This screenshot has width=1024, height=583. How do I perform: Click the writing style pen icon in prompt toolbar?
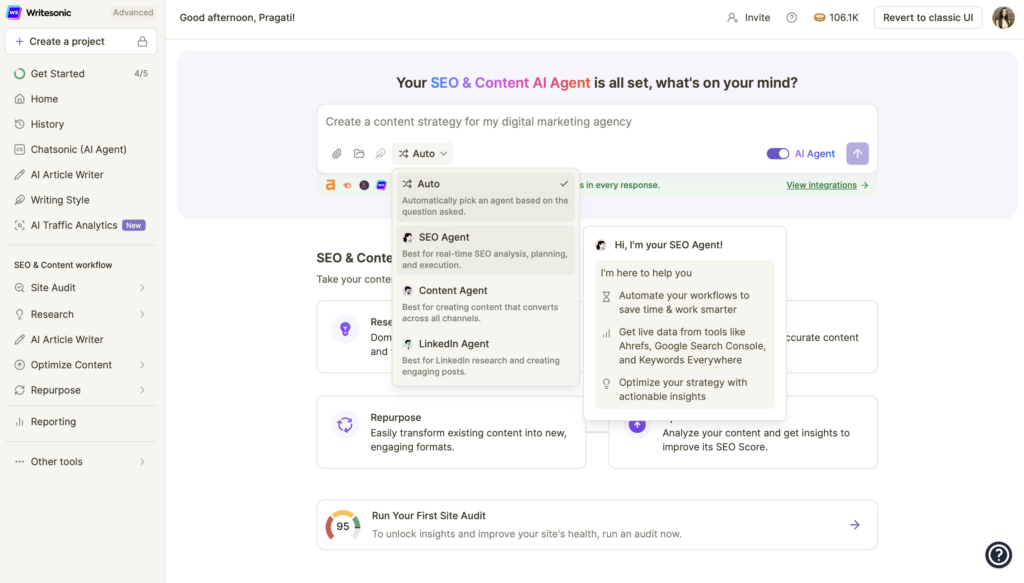(380, 154)
